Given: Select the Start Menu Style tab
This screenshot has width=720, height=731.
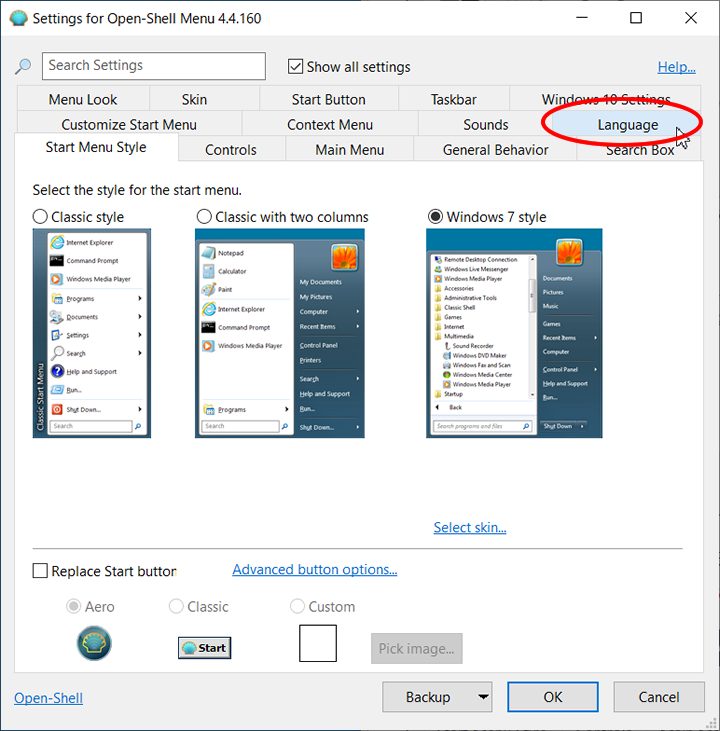Looking at the screenshot, I should coord(96,147).
